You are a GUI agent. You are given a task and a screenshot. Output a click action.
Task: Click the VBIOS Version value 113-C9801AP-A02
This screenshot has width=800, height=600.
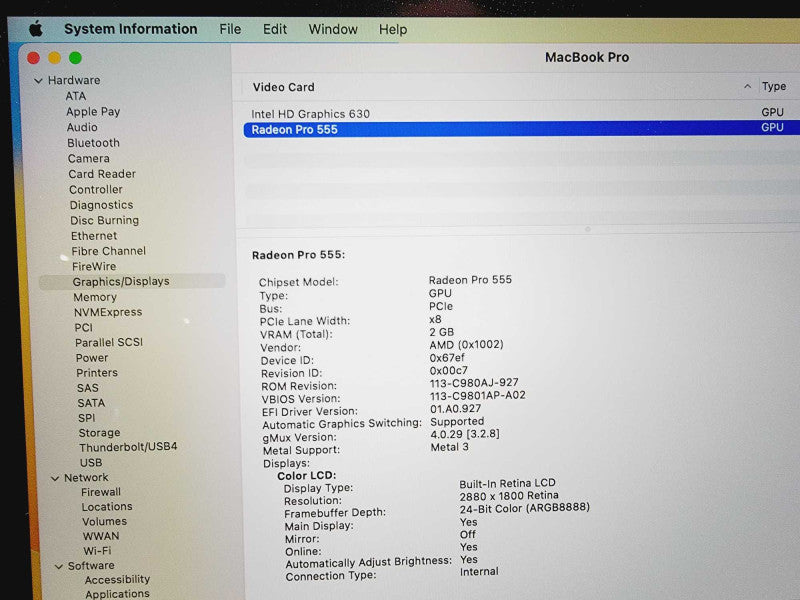pyautogui.click(x=478, y=395)
